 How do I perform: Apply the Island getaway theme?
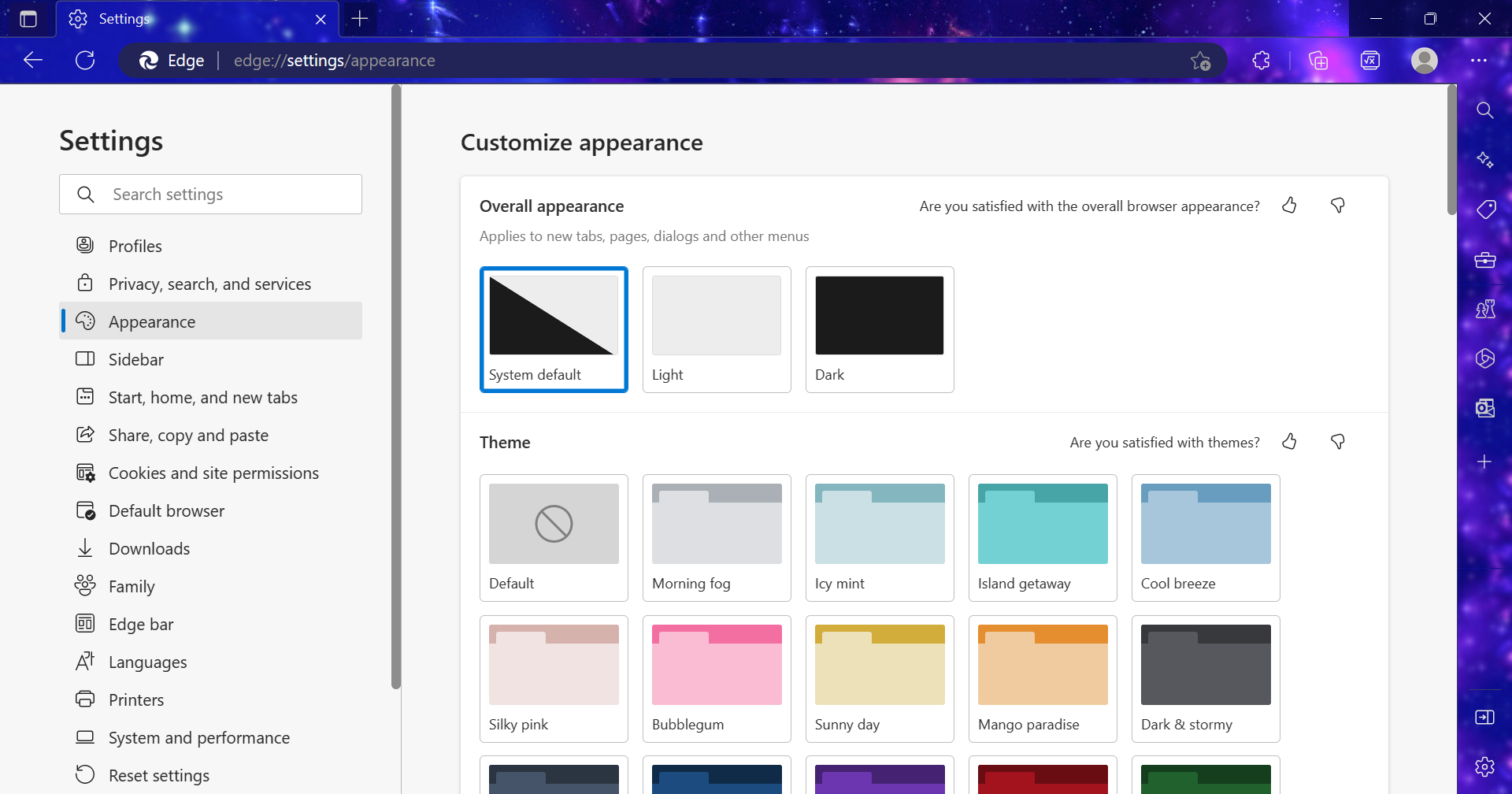pos(1043,537)
